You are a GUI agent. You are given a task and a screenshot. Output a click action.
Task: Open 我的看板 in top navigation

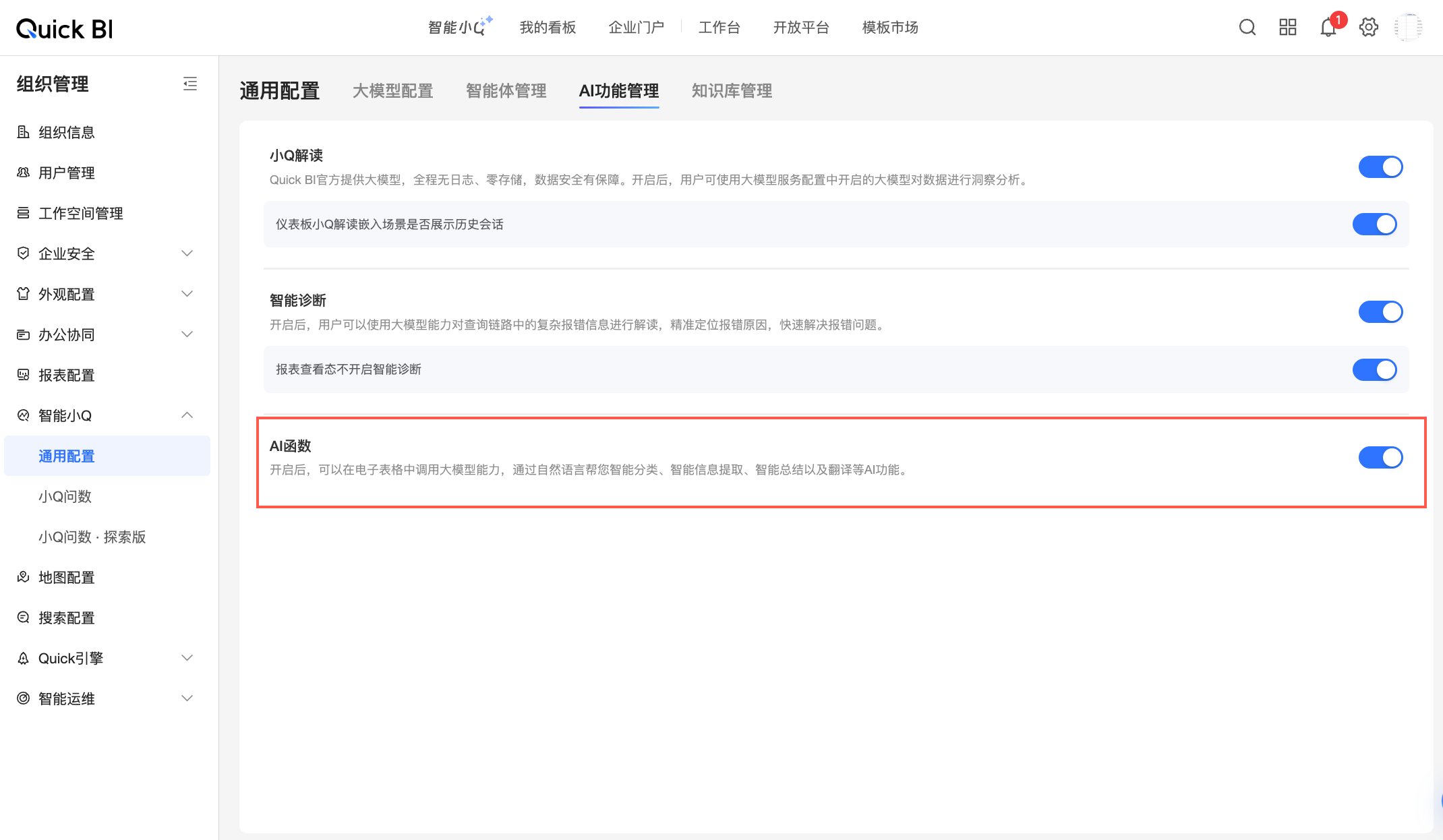(548, 28)
